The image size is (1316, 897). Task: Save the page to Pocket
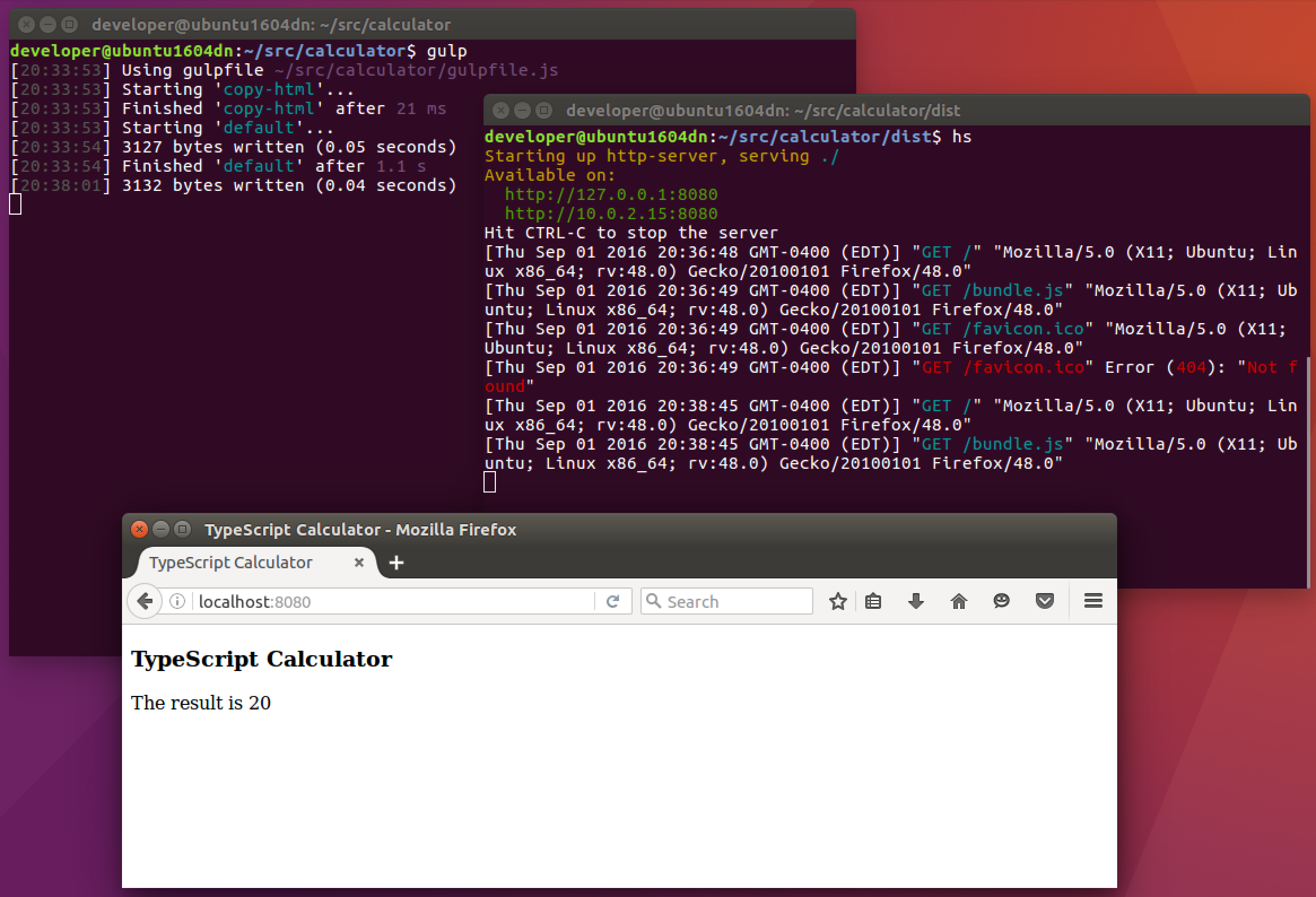[1044, 601]
